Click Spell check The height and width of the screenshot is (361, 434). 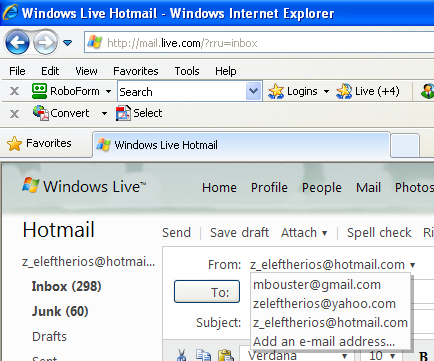(379, 233)
